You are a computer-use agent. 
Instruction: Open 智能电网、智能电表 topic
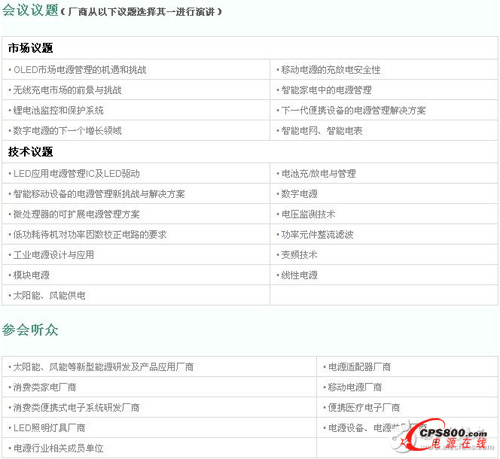tap(322, 131)
